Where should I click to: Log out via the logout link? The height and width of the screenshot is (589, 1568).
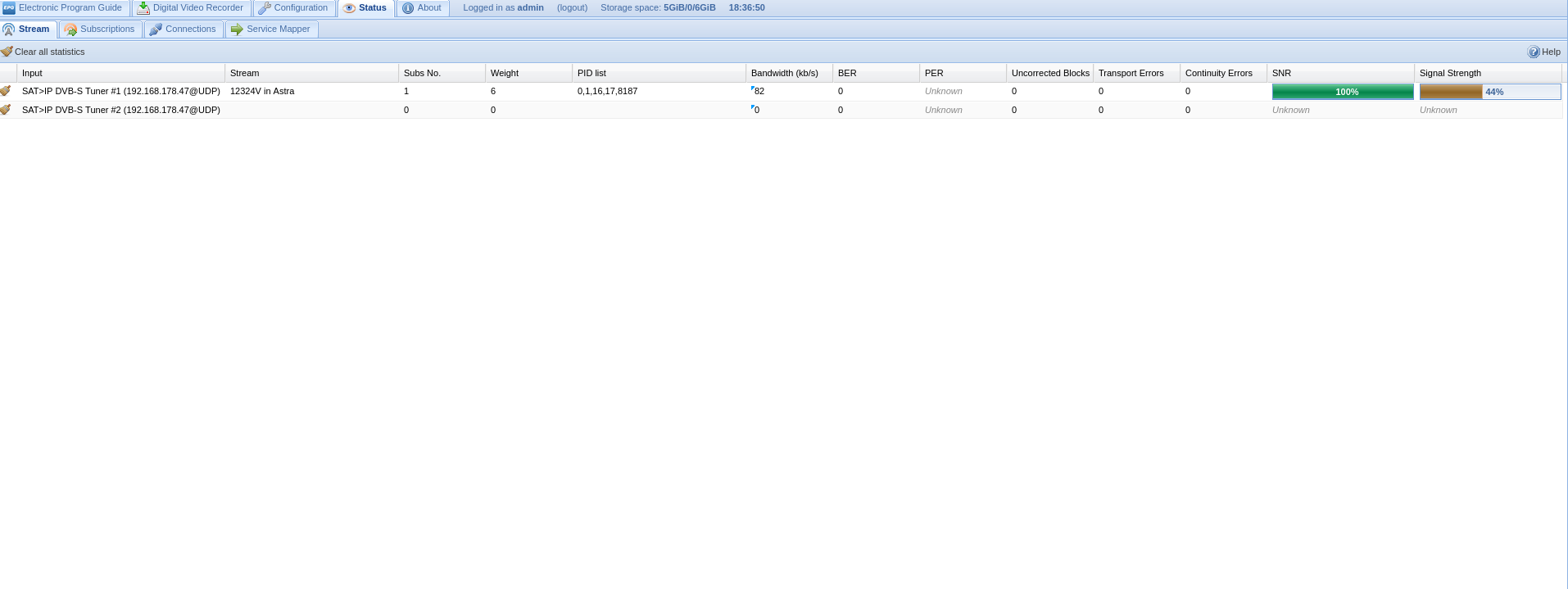coord(572,8)
